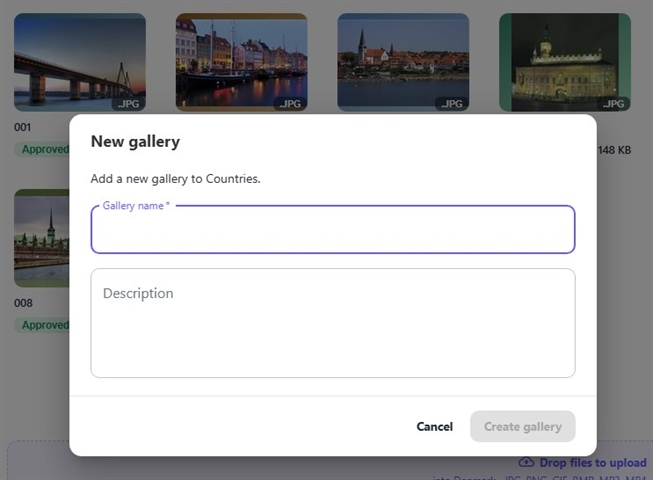Select the file name 008
The image size is (653, 480).
23,303
